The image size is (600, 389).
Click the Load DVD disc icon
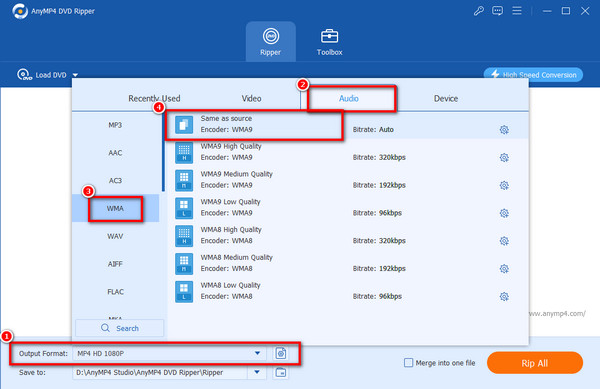coord(24,75)
